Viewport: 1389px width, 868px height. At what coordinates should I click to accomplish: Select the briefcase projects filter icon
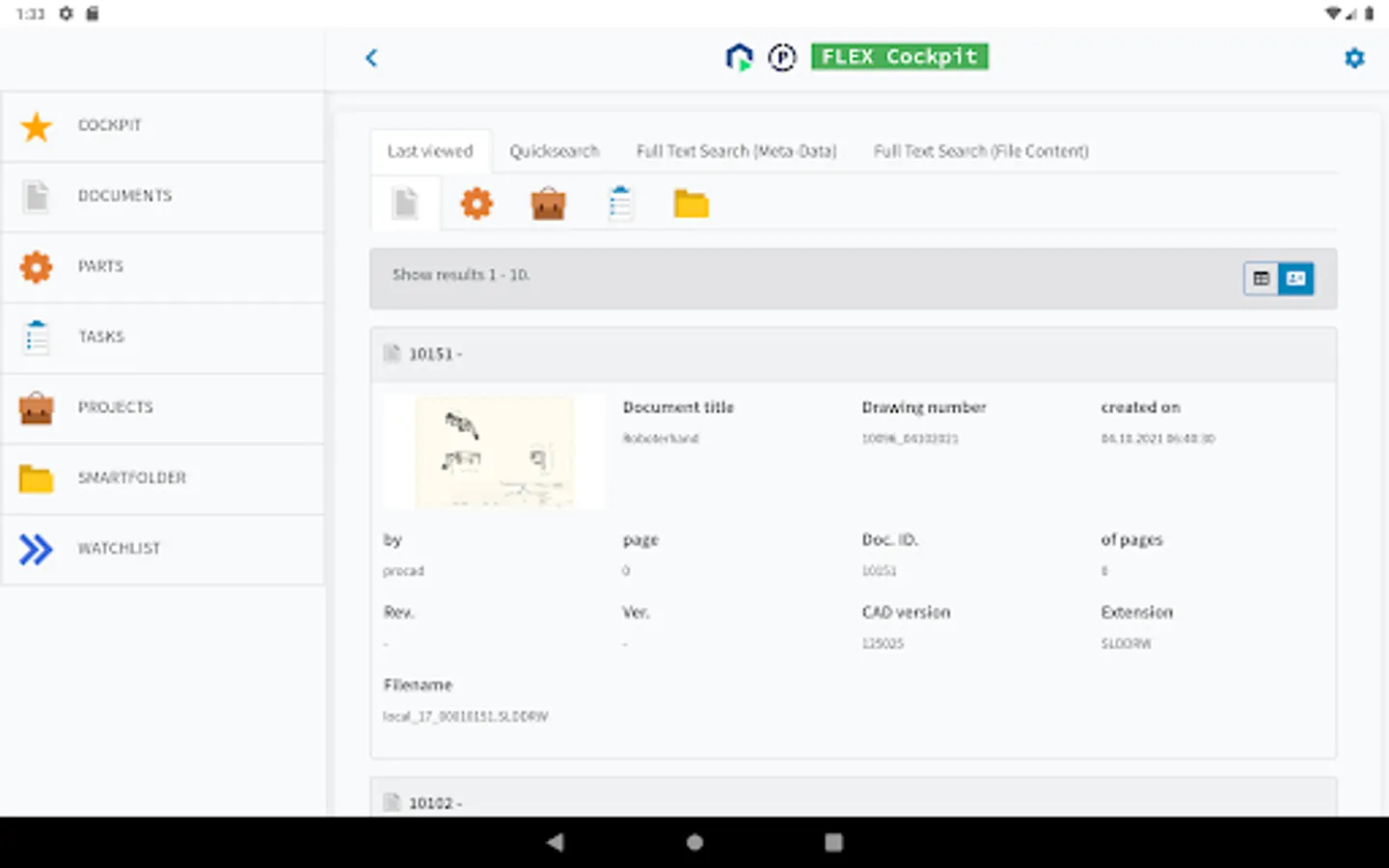548,204
